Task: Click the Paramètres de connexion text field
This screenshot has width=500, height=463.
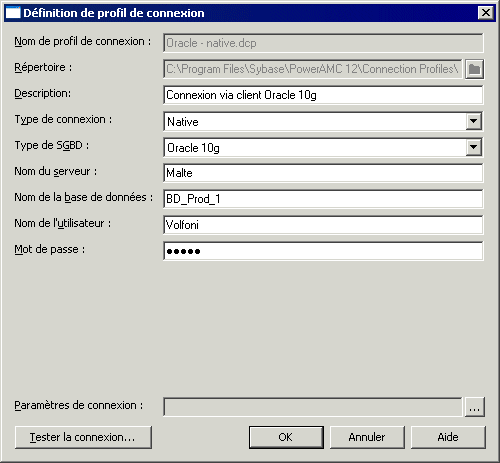Action: pyautogui.click(x=313, y=407)
